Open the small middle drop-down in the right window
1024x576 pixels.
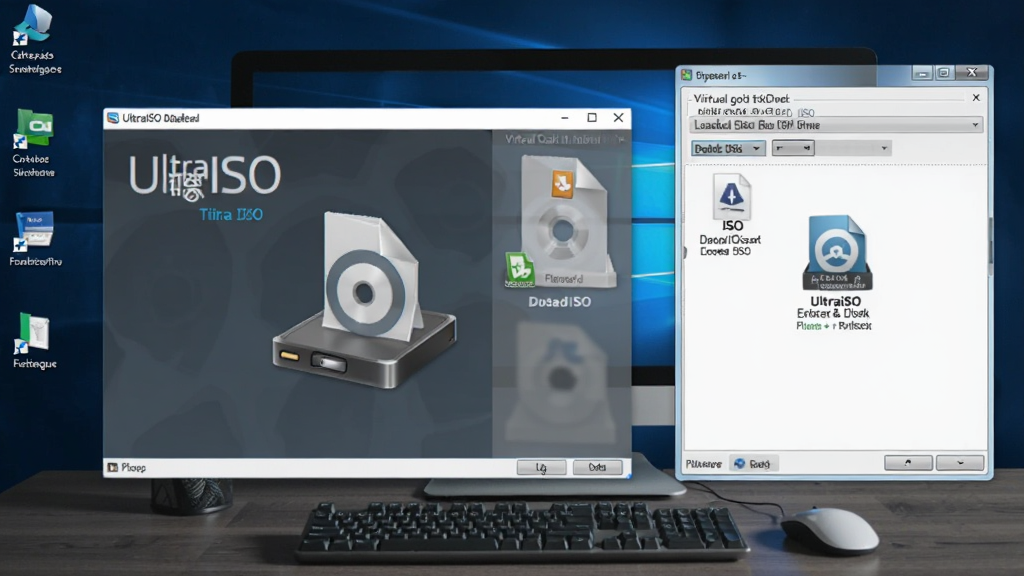pyautogui.click(x=793, y=148)
